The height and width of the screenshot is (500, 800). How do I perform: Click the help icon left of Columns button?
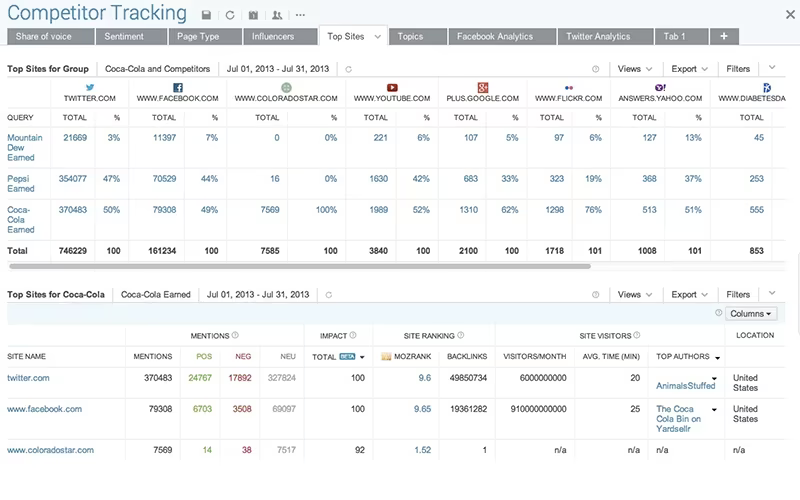(x=718, y=313)
